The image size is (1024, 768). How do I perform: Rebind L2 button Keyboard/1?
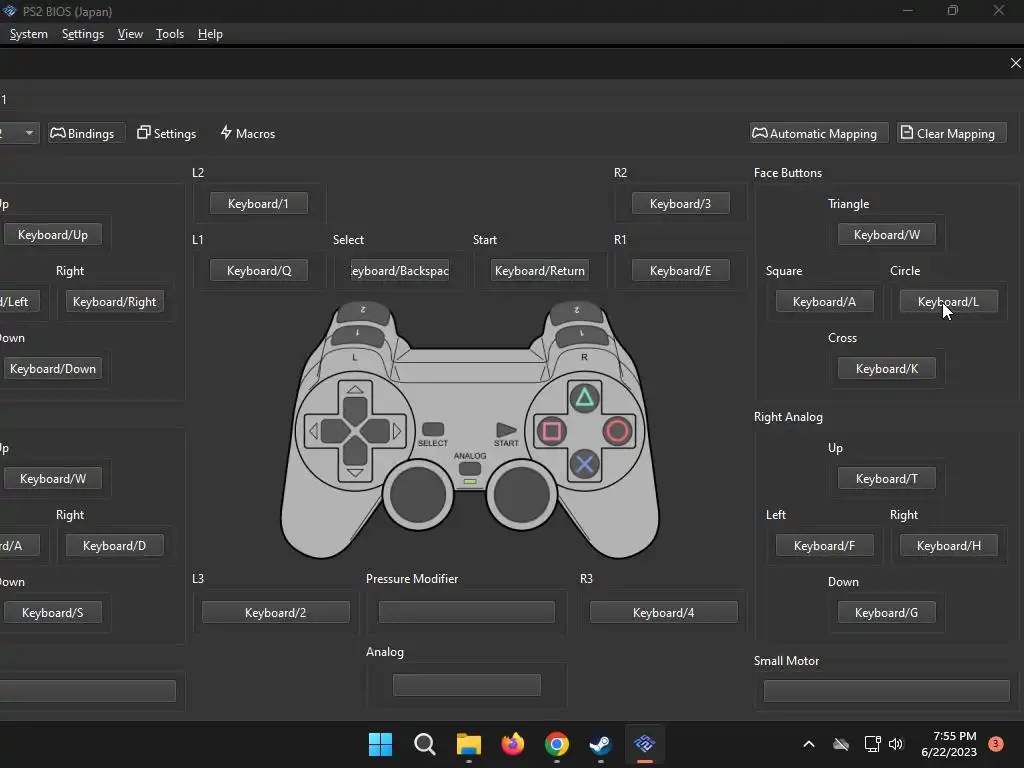[259, 204]
